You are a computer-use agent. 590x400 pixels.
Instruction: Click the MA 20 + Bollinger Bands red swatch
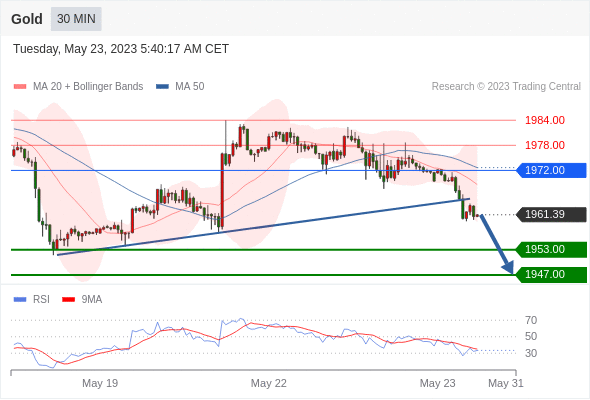coord(20,87)
